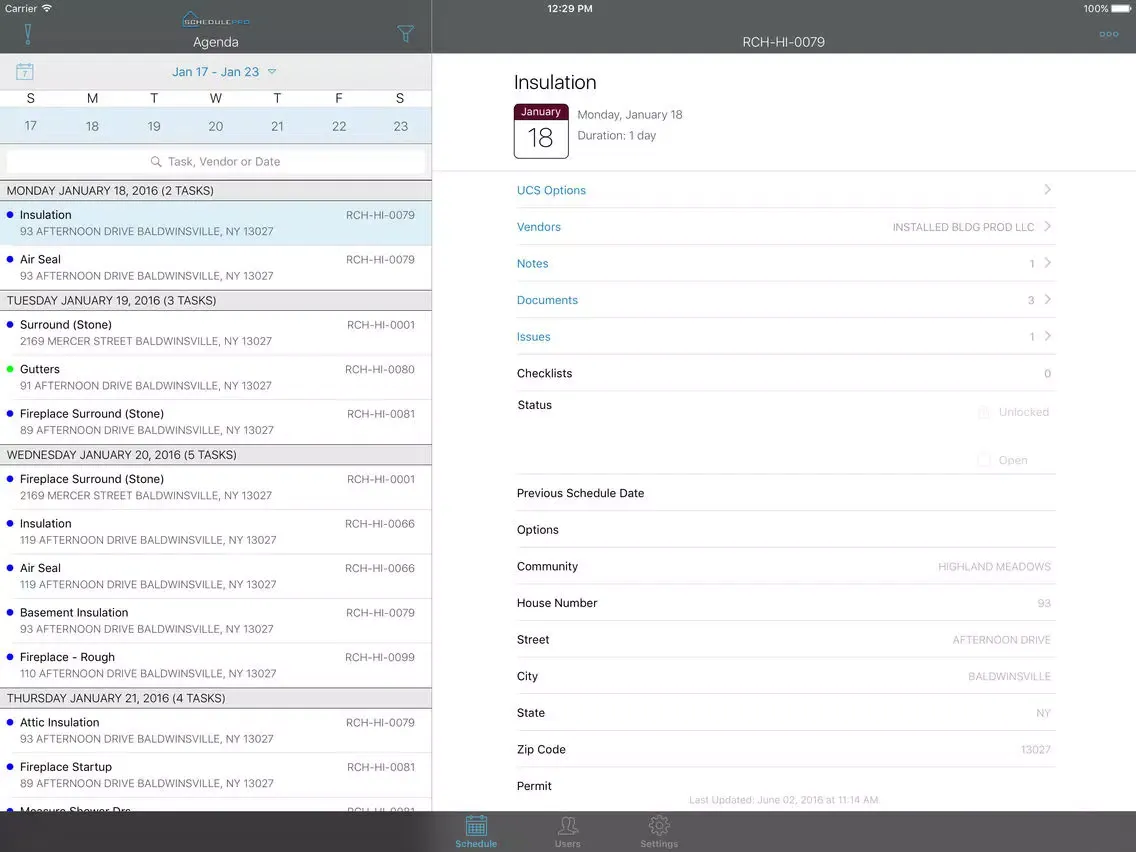Open the Issues link
This screenshot has height=852, width=1136.
[533, 337]
